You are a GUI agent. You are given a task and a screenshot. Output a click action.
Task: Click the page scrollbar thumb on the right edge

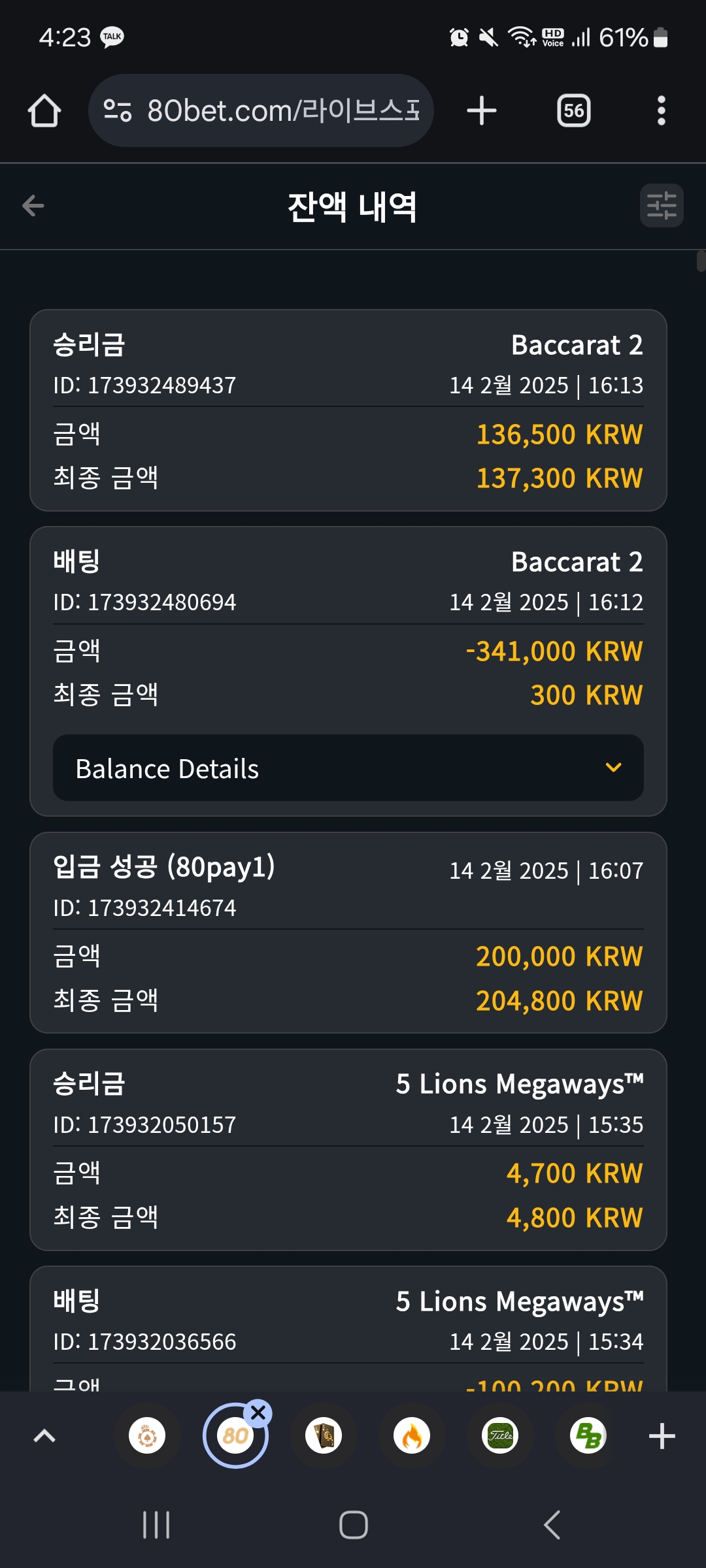pyautogui.click(x=701, y=261)
